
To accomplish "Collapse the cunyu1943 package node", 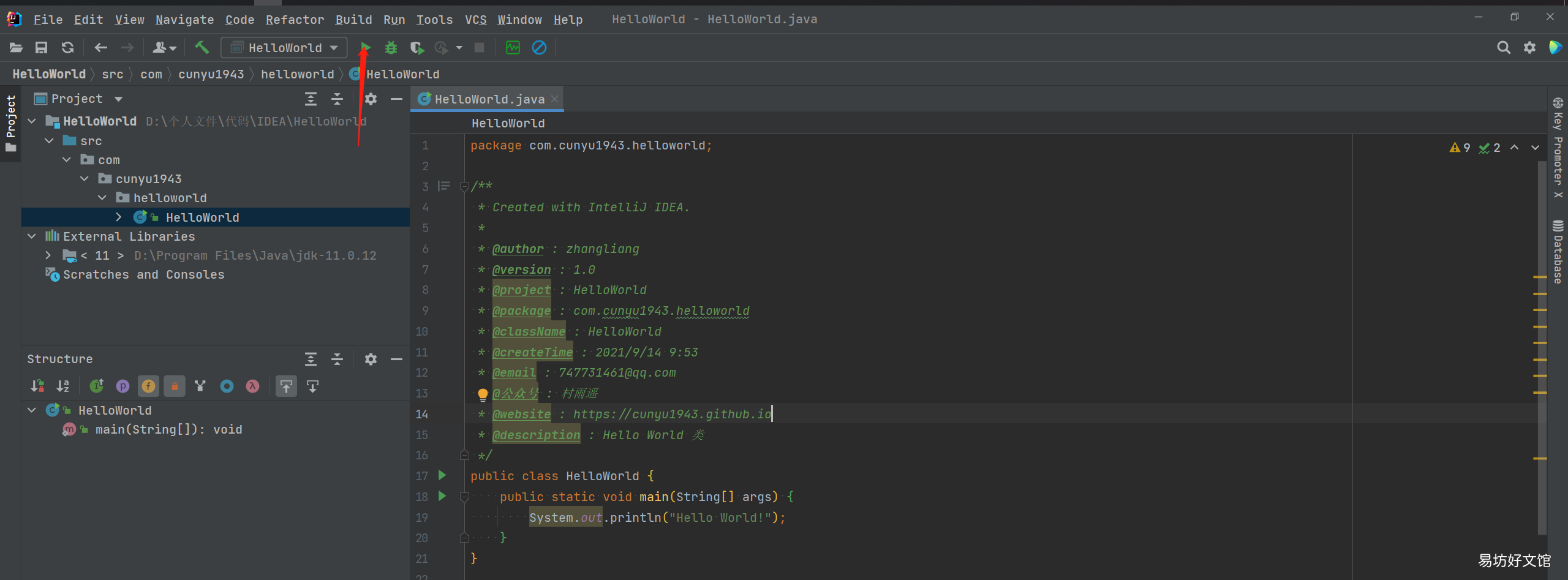I will click(x=85, y=179).
